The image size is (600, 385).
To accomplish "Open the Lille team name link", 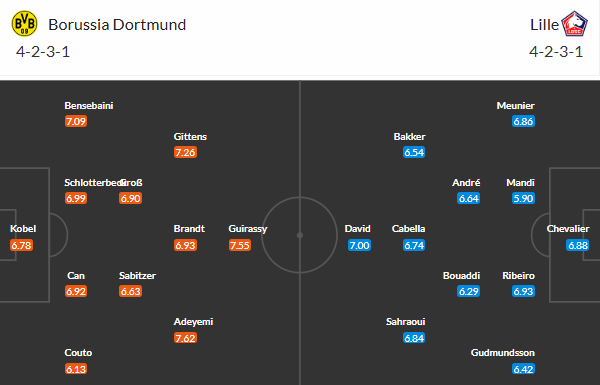I will pyautogui.click(x=545, y=25).
